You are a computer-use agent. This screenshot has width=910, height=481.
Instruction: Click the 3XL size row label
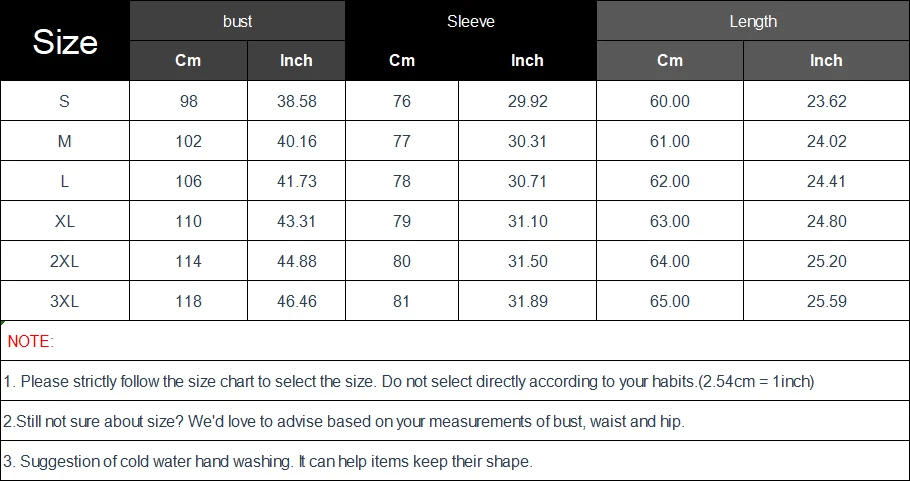65,301
